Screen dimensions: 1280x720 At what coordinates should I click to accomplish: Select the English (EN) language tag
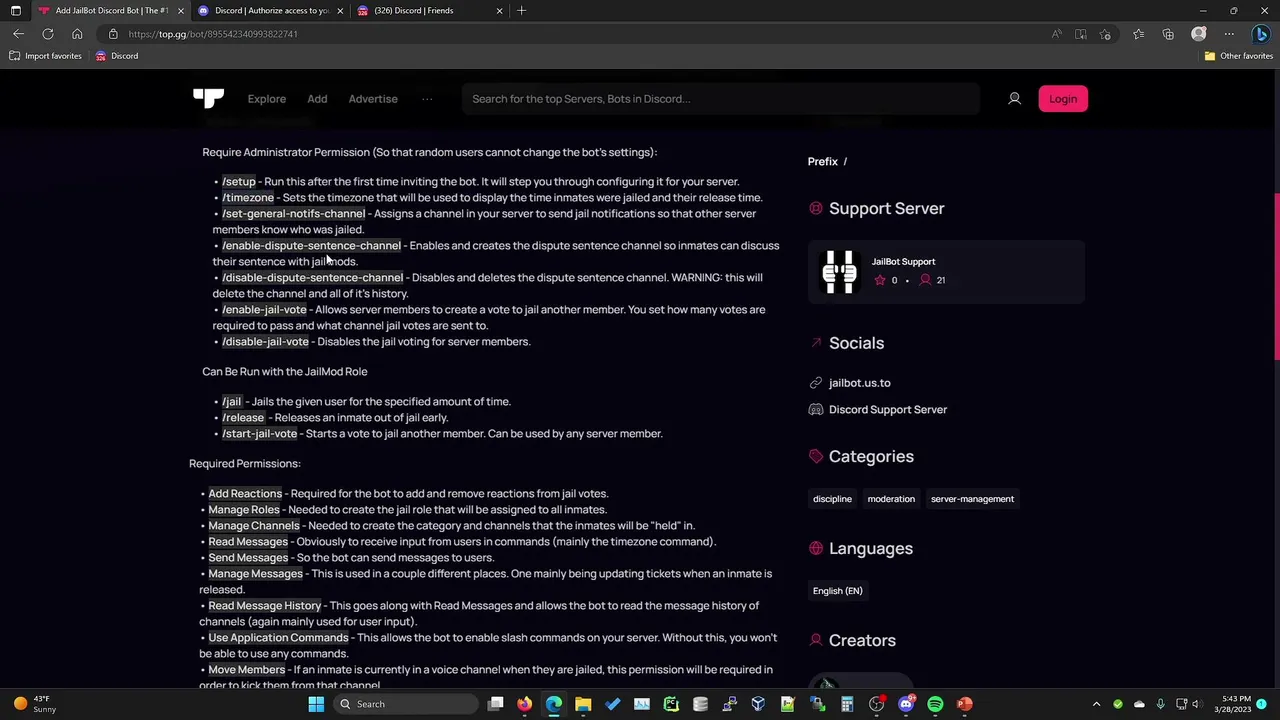tap(838, 591)
